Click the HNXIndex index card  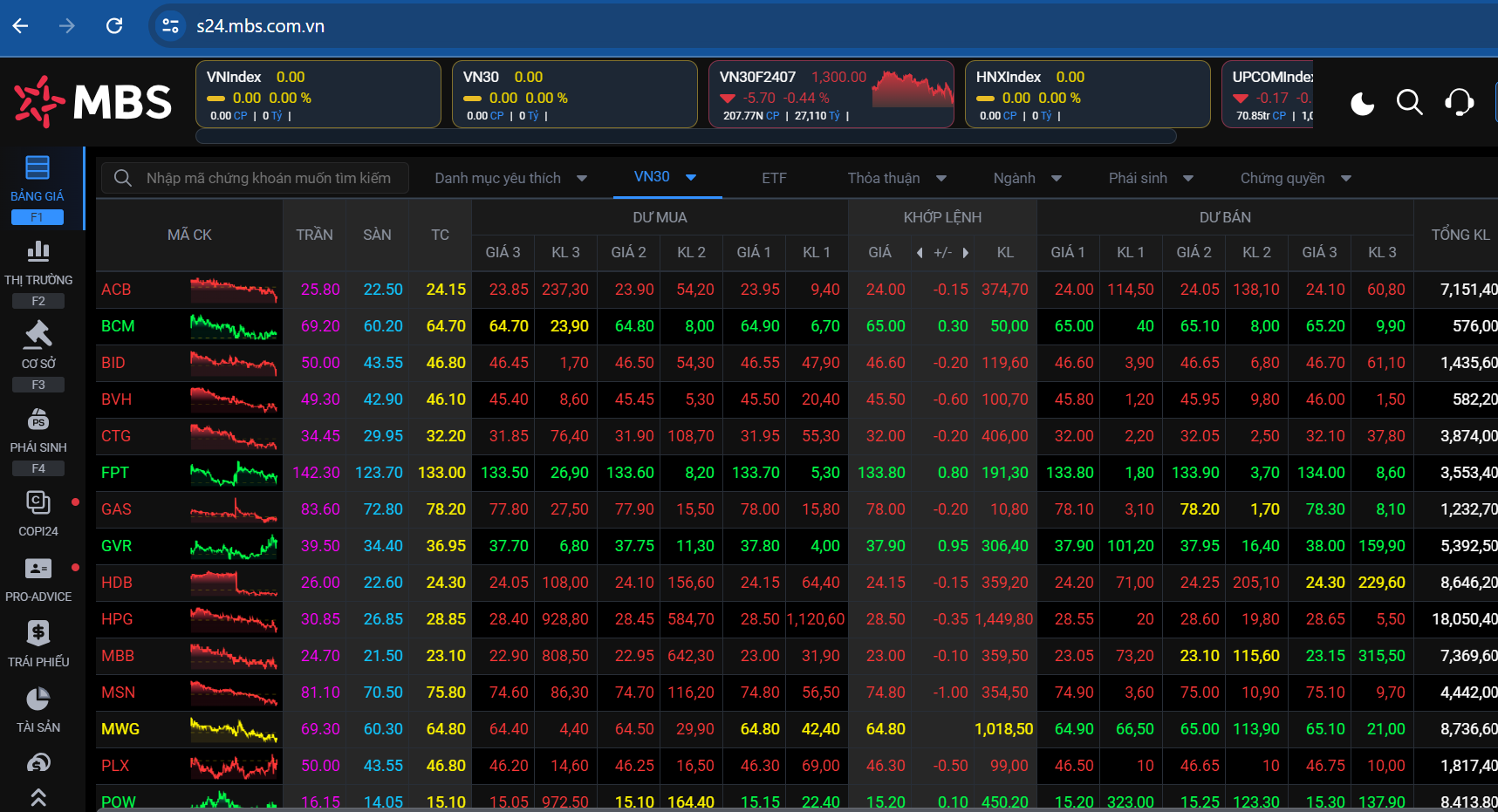pos(1088,94)
